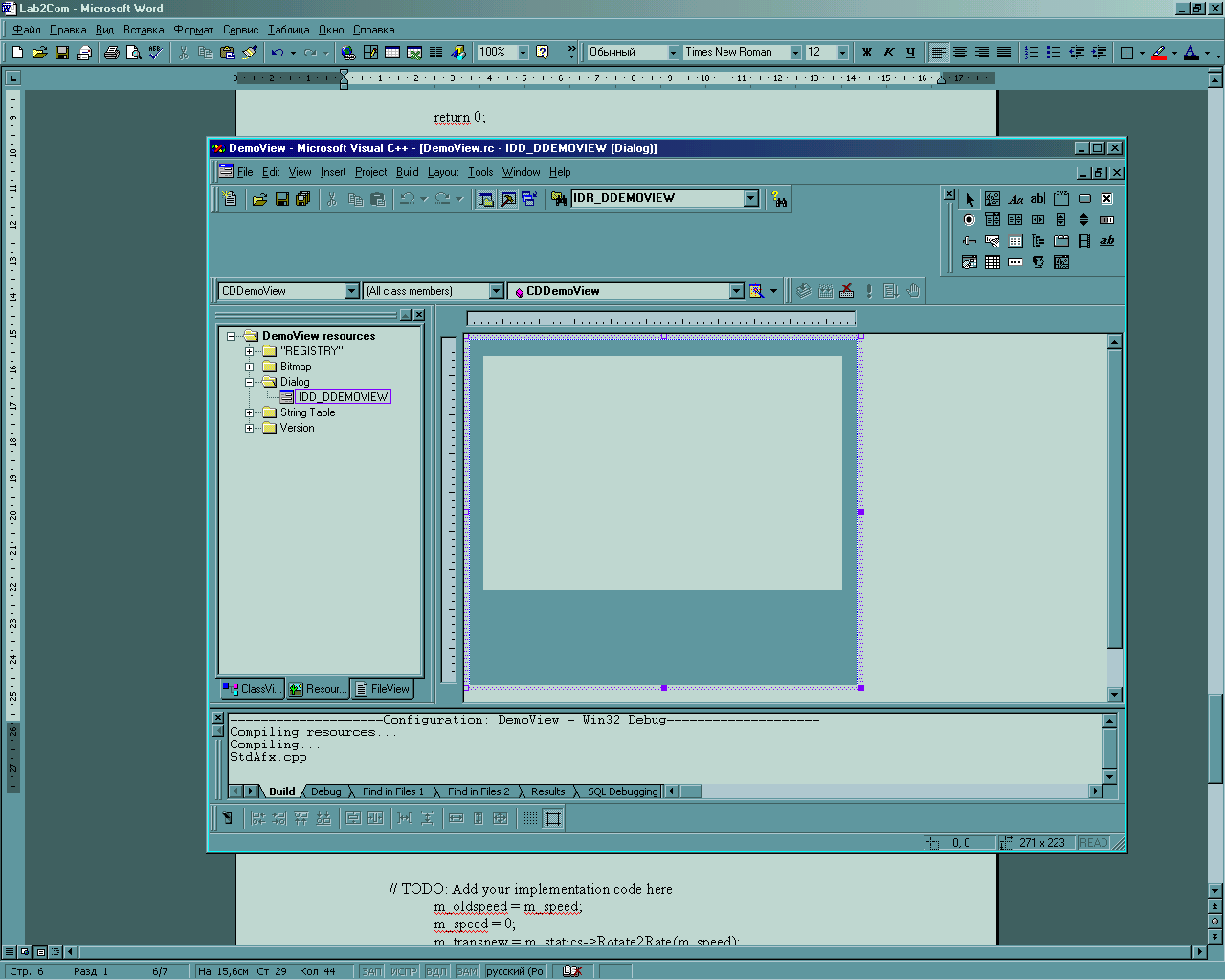Click the Find in Files binoculars icon
Screen dimensions: 1225x980
coord(559,199)
